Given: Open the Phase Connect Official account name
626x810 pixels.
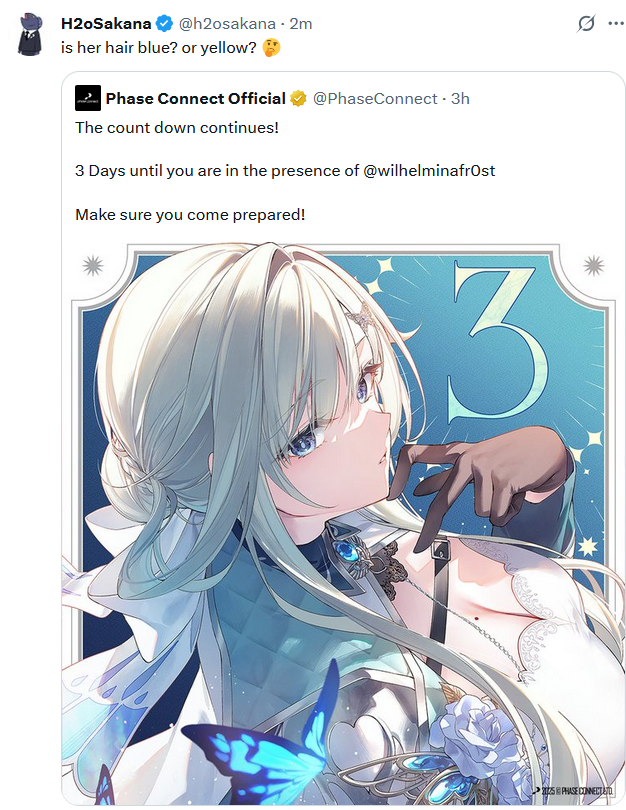Looking at the screenshot, I should pos(195,98).
